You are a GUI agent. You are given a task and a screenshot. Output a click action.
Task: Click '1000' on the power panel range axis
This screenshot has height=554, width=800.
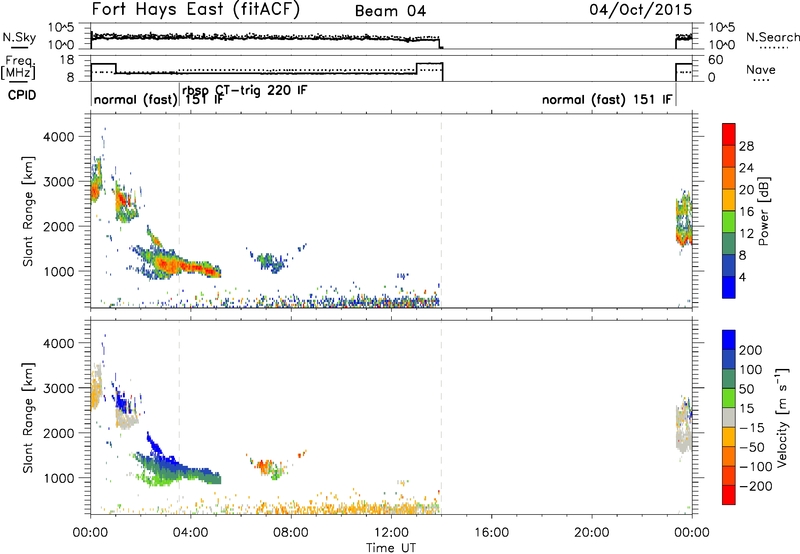pos(58,271)
